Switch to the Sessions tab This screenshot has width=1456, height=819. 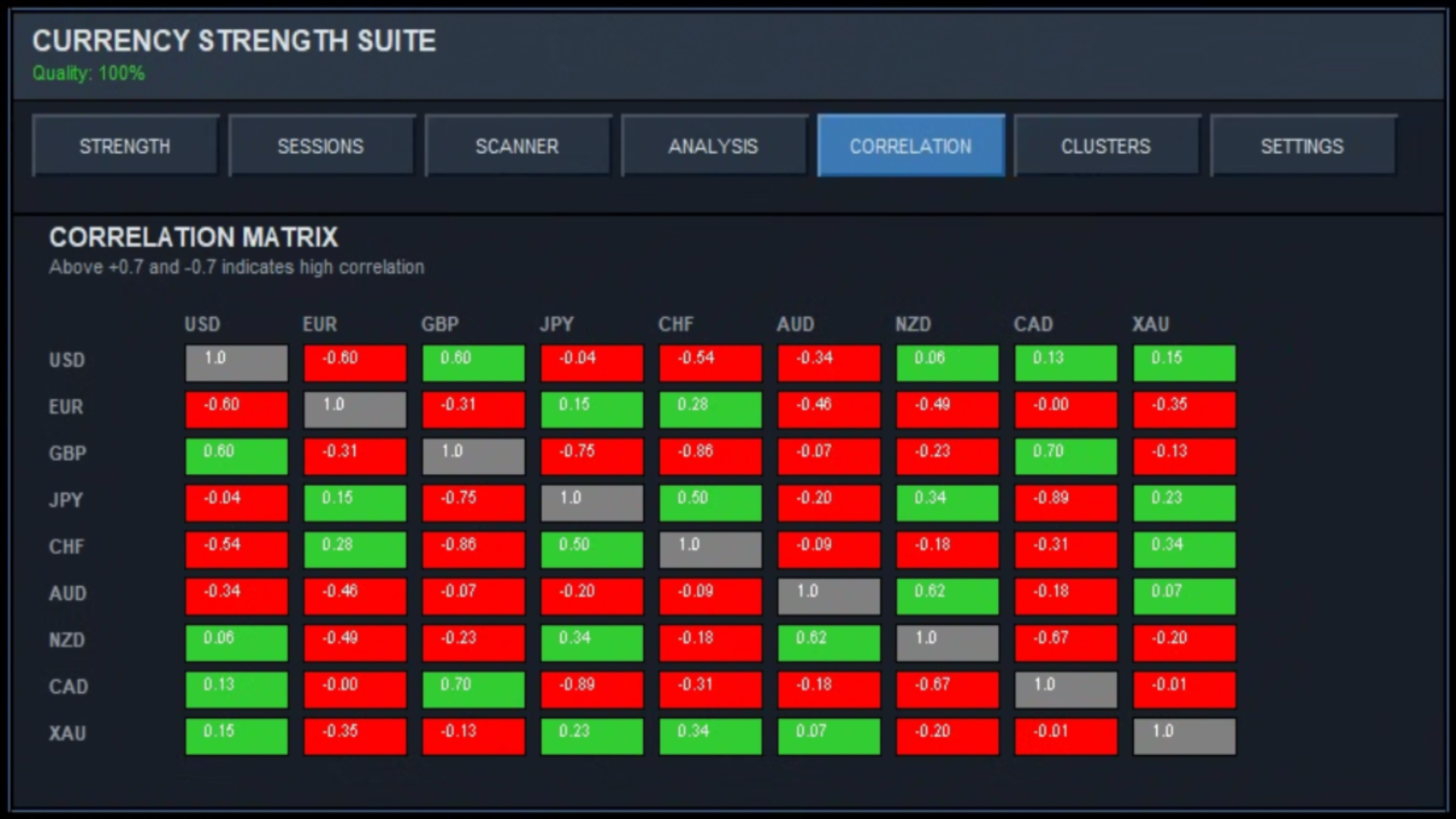[x=321, y=146]
